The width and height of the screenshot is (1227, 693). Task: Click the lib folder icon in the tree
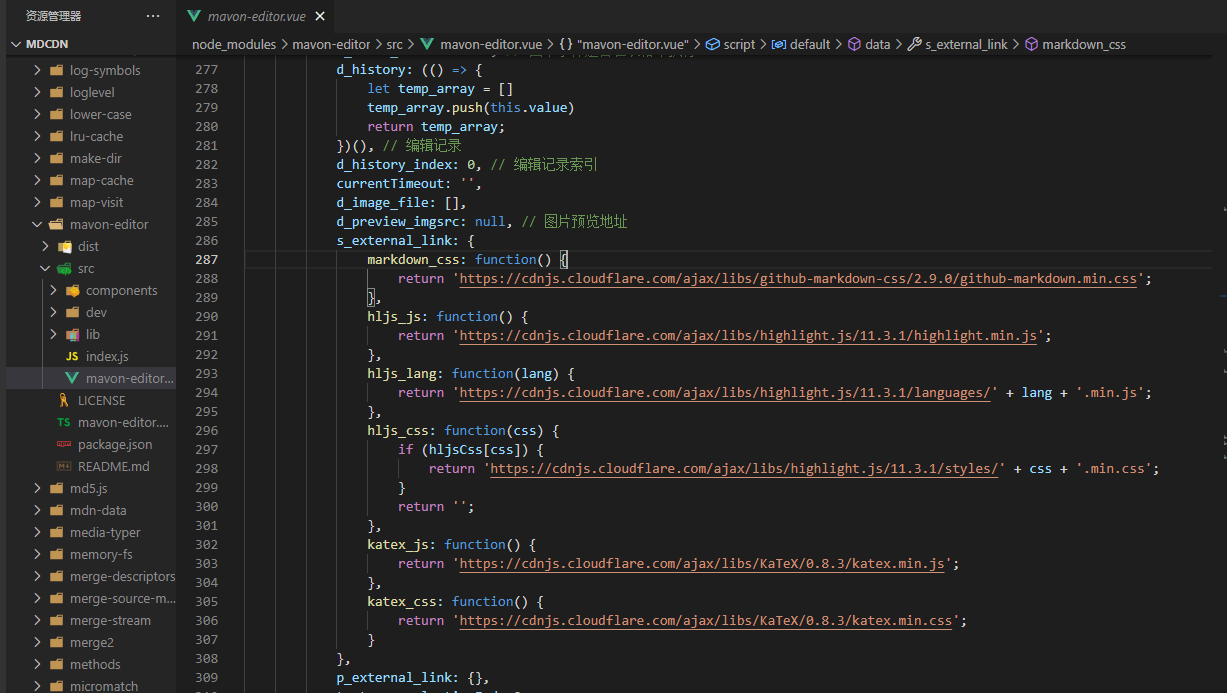[72, 334]
